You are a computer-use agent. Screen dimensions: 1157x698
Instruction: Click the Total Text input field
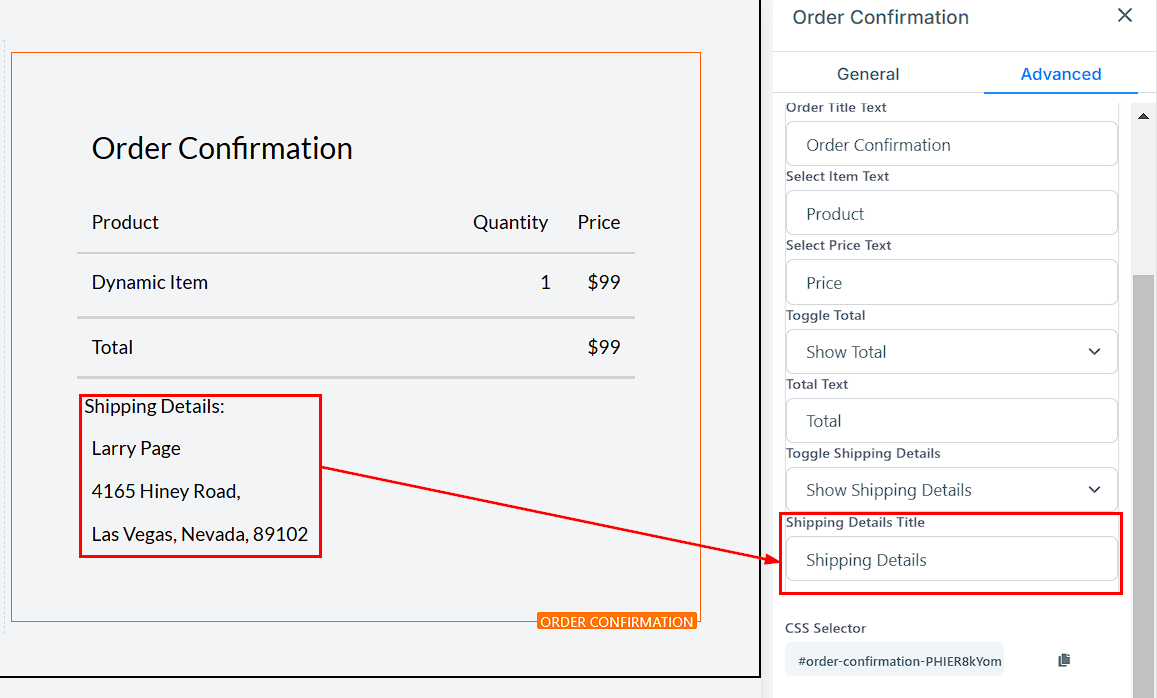click(951, 421)
